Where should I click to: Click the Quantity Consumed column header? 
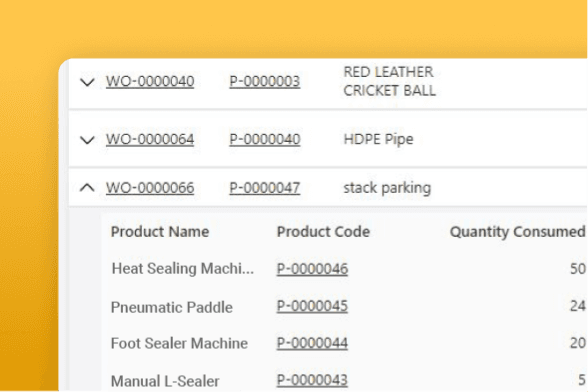tap(518, 232)
